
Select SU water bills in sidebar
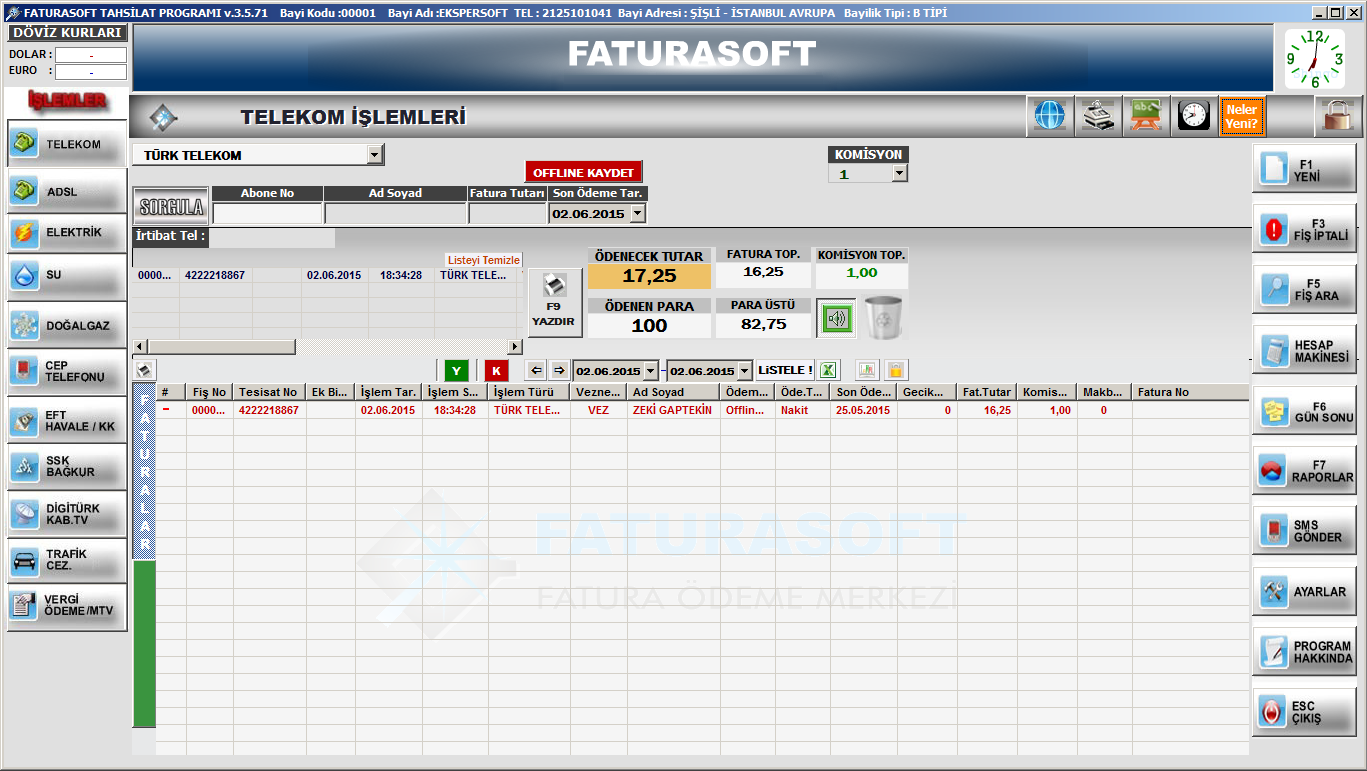[68, 275]
